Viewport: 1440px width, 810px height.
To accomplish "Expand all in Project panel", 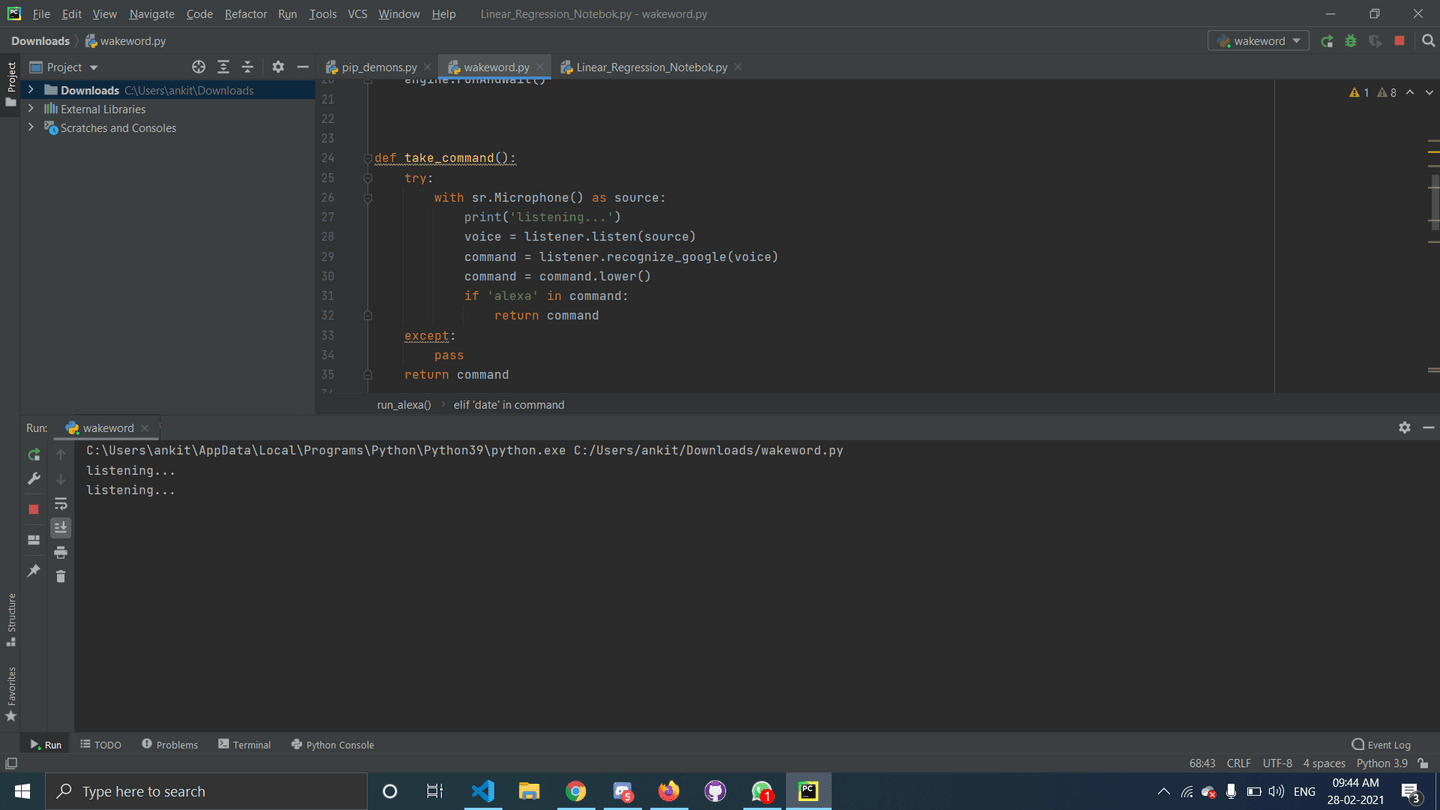I will coord(223,67).
